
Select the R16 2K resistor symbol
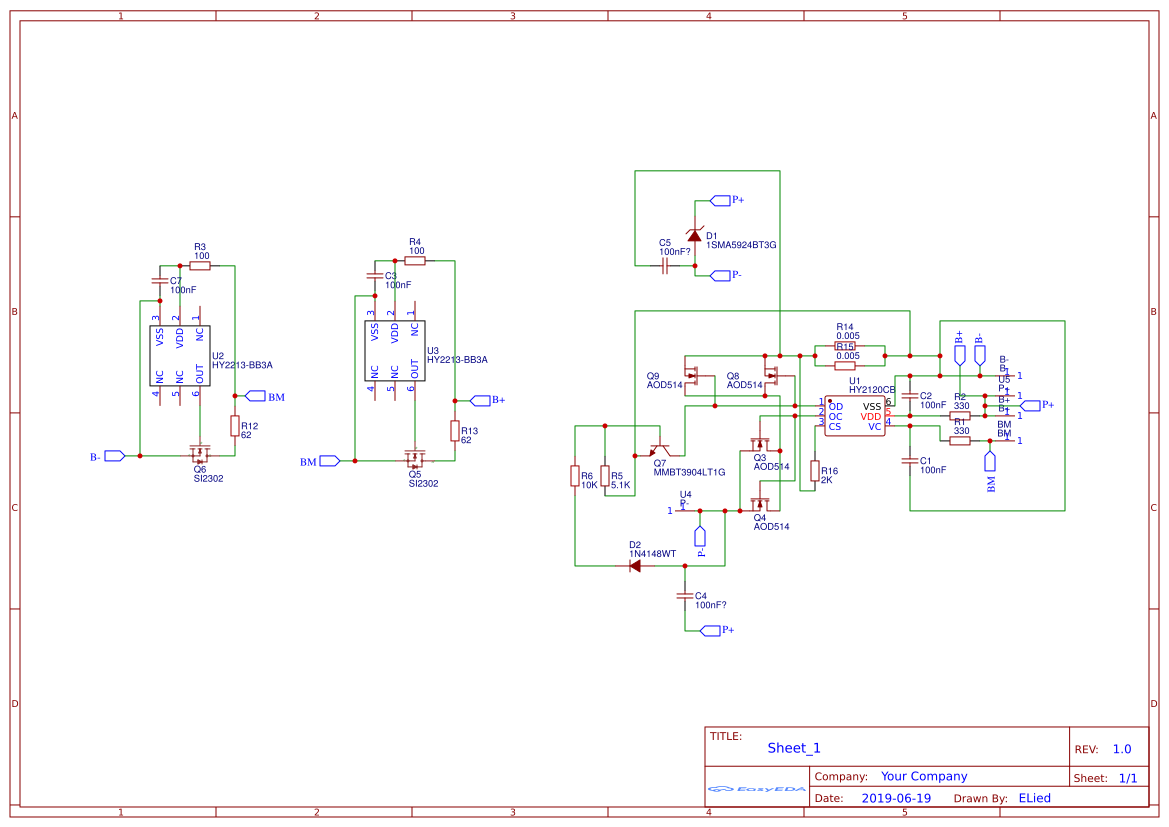pos(814,471)
